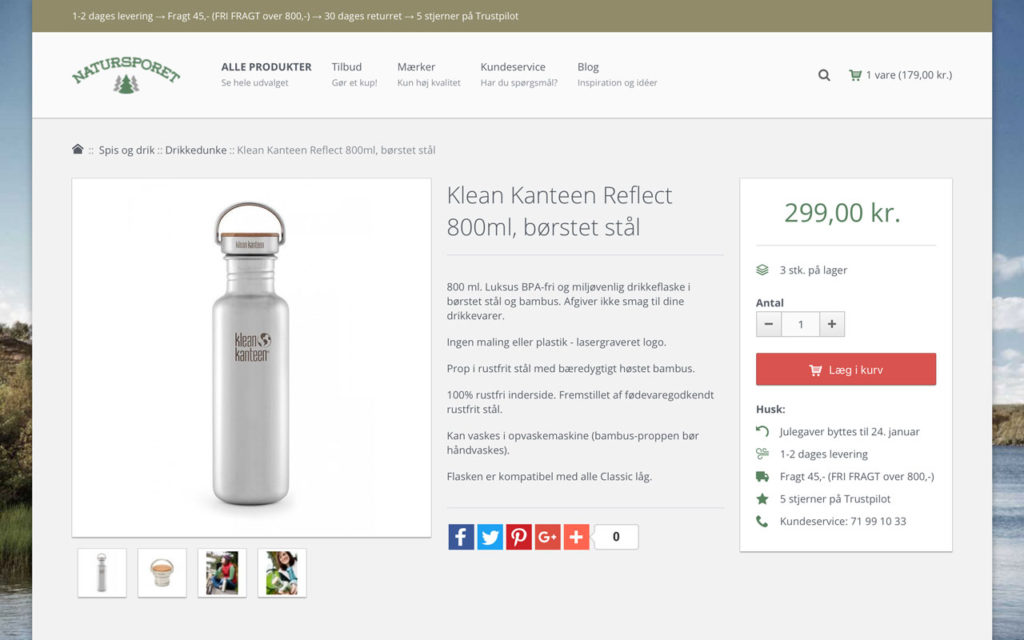The width and height of the screenshot is (1024, 640).
Task: Share product on Facebook
Action: click(x=461, y=537)
